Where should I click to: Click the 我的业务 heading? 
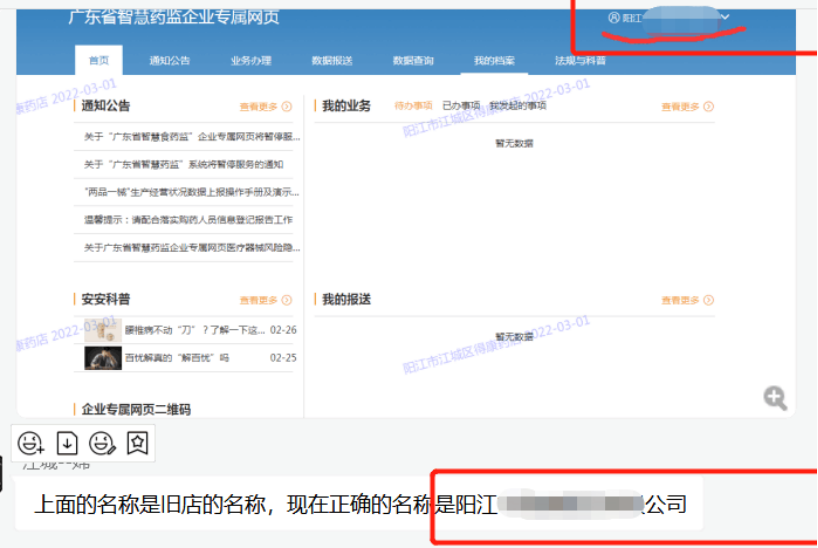coord(346,106)
